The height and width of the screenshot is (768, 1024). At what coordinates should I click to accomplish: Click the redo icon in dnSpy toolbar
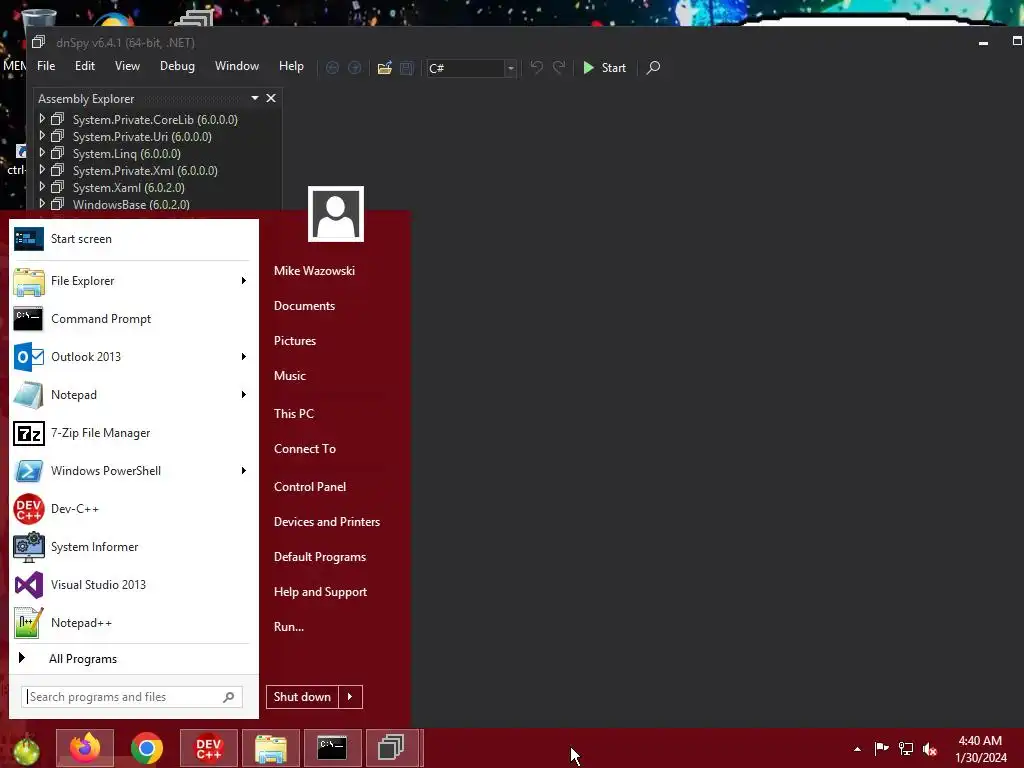pyautogui.click(x=559, y=67)
